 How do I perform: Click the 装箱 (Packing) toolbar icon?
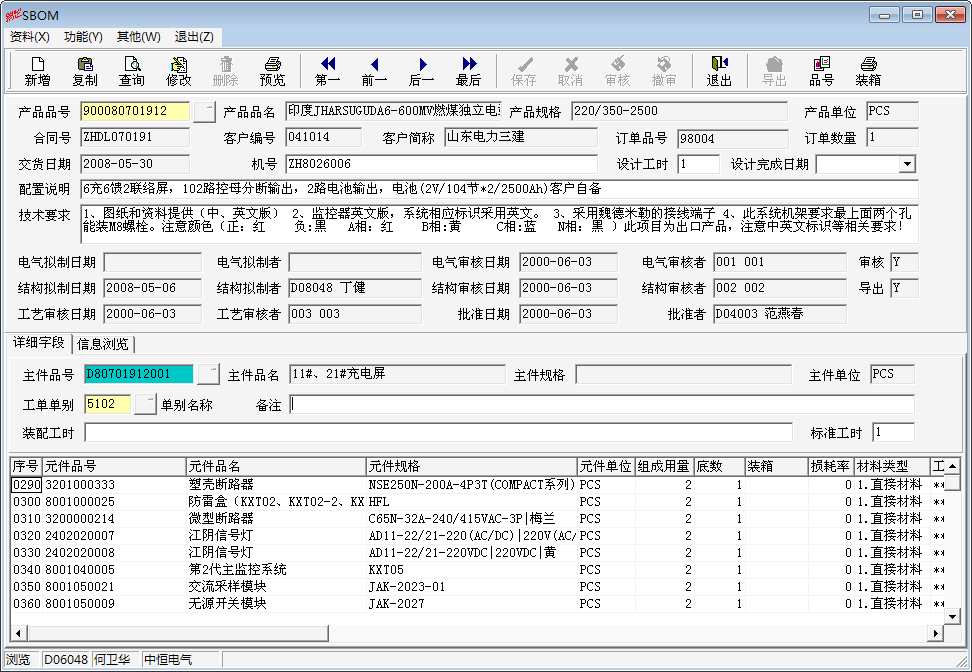coord(868,71)
